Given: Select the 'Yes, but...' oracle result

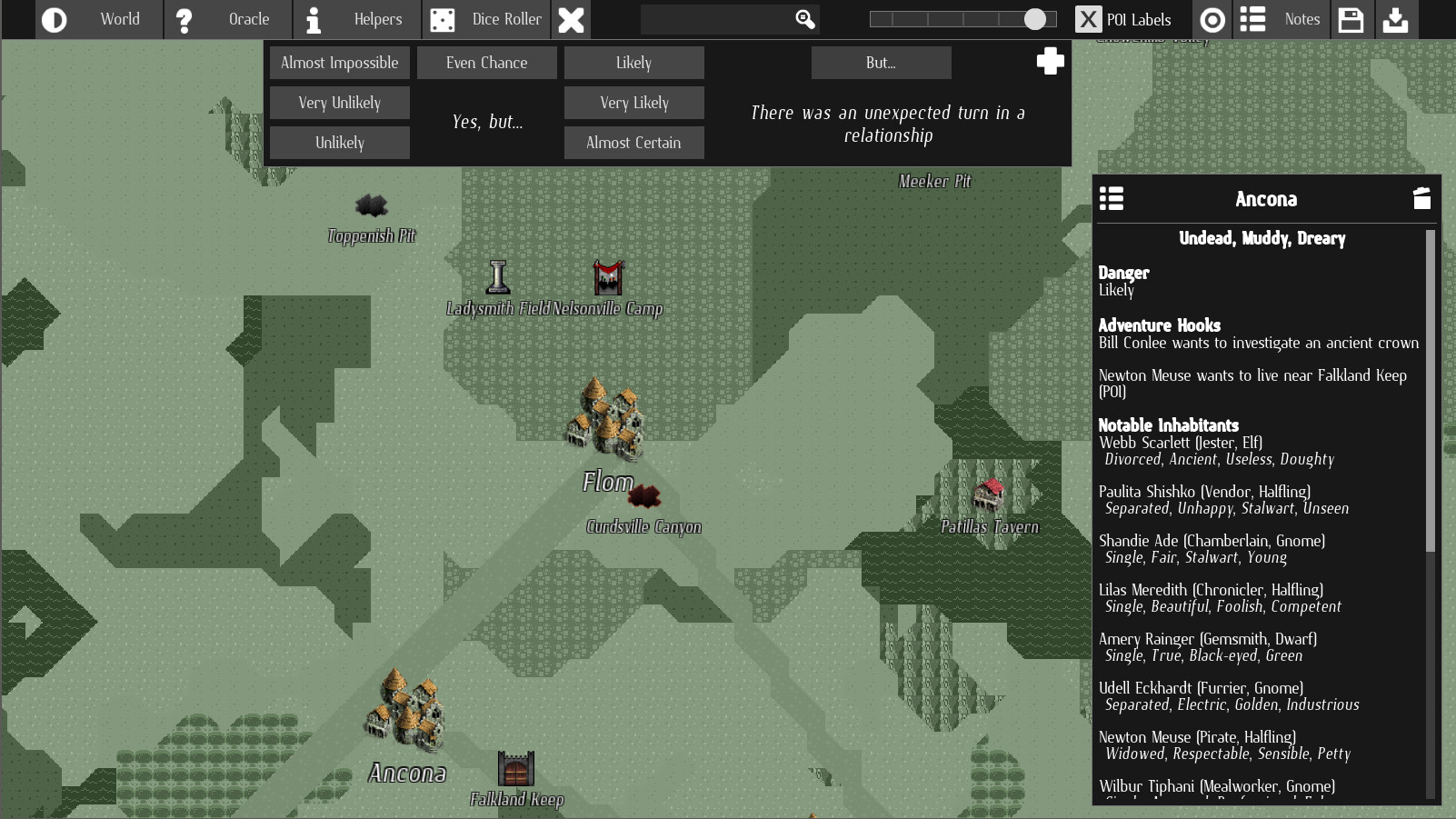Looking at the screenshot, I should pos(487,121).
